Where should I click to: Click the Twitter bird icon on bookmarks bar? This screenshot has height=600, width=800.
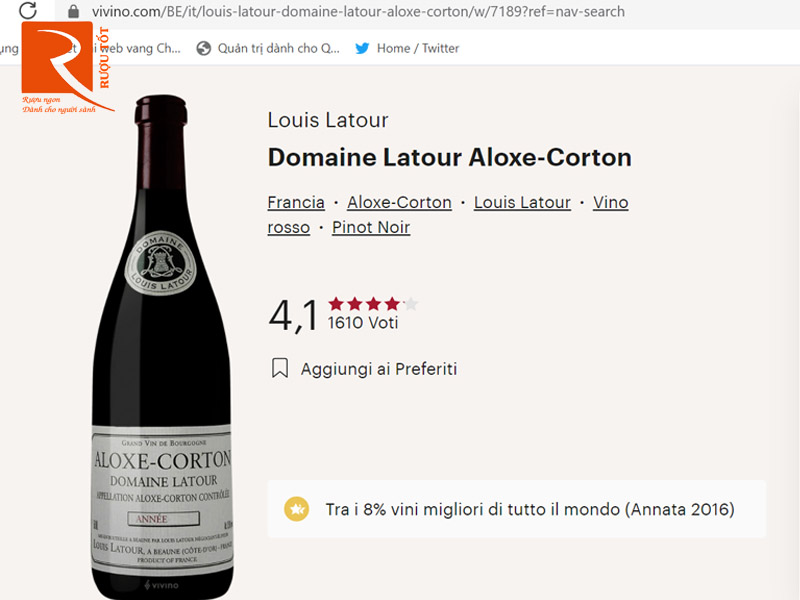point(362,48)
